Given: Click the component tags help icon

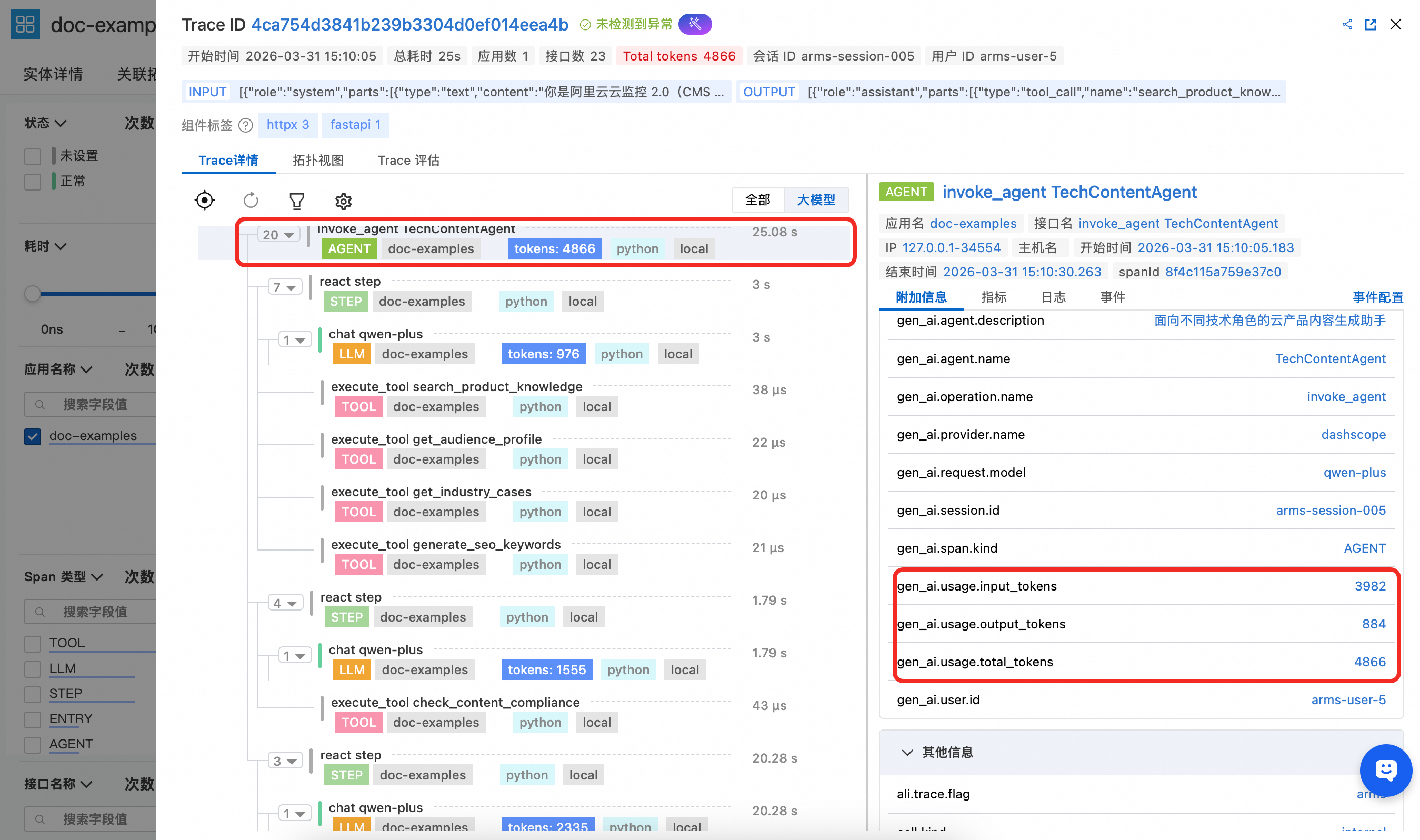Looking at the screenshot, I should point(246,125).
